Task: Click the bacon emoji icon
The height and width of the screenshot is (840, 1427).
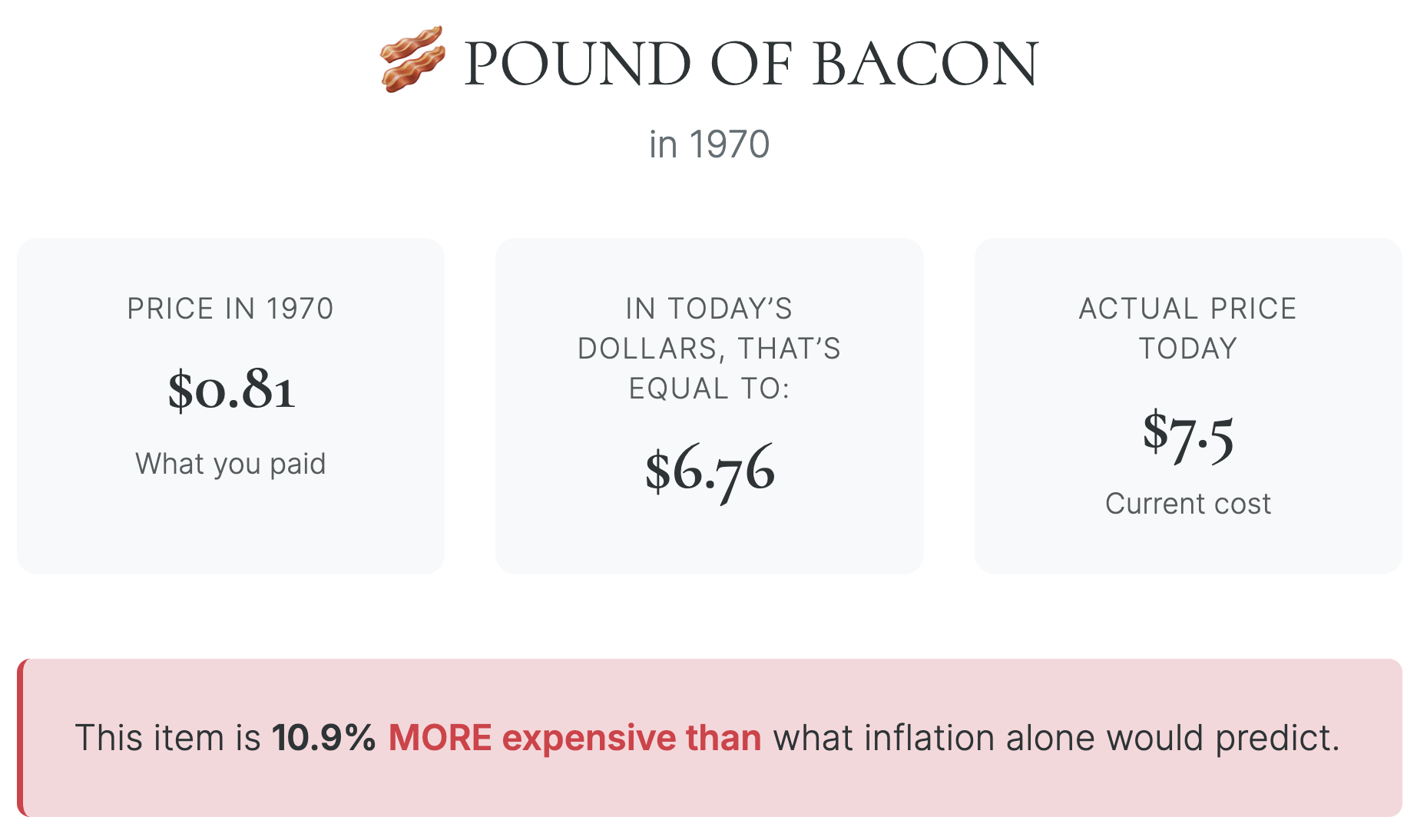Action: click(412, 60)
